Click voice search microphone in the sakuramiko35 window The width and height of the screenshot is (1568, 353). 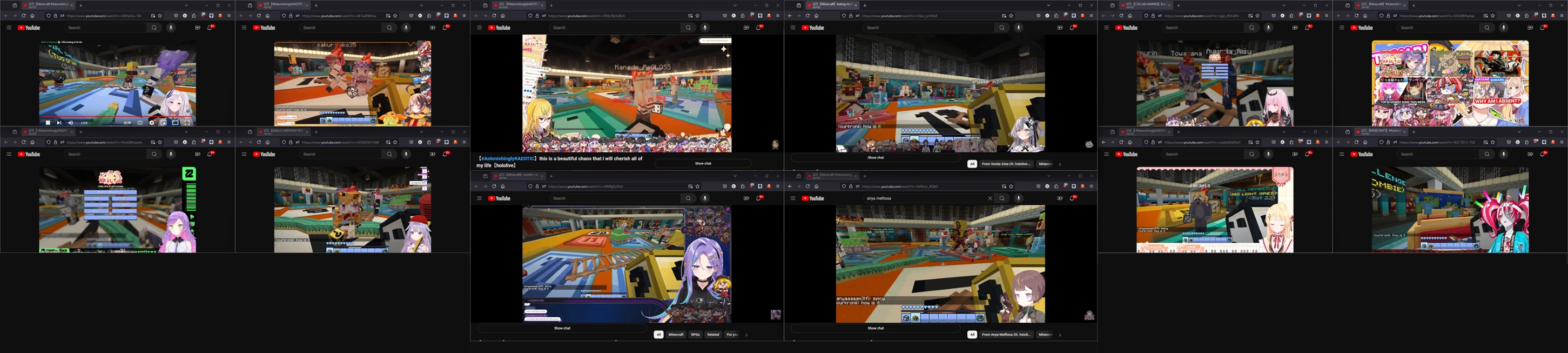(406, 28)
